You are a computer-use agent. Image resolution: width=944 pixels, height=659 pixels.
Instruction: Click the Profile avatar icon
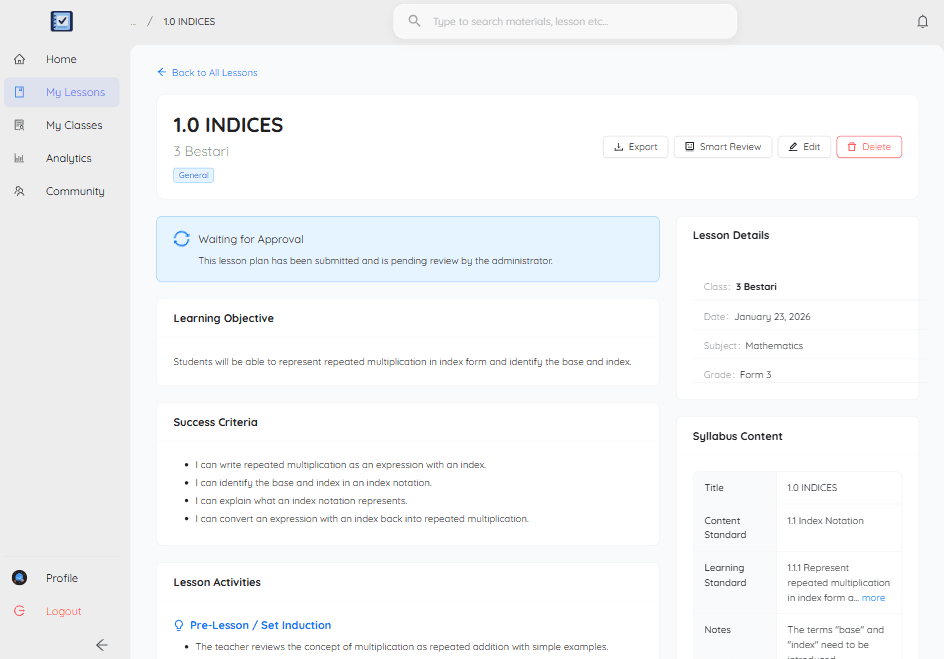[x=18, y=577]
